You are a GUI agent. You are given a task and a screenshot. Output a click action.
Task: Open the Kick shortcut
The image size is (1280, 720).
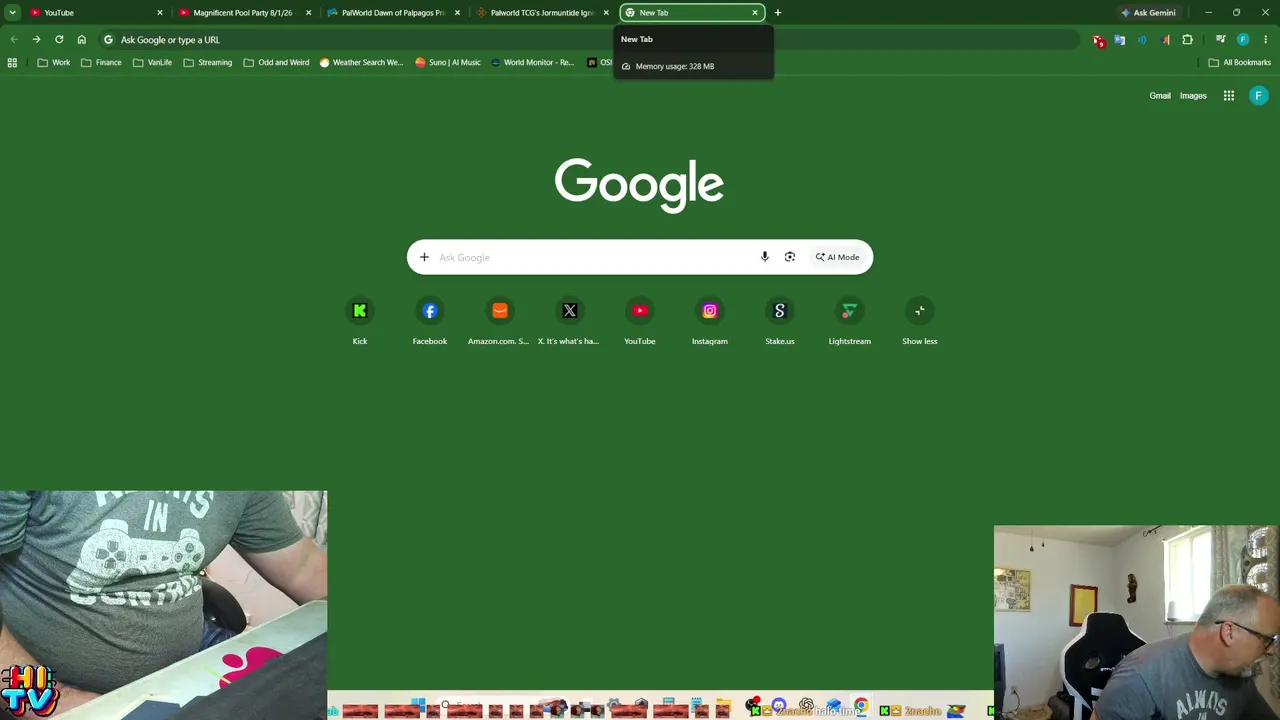pyautogui.click(x=360, y=321)
